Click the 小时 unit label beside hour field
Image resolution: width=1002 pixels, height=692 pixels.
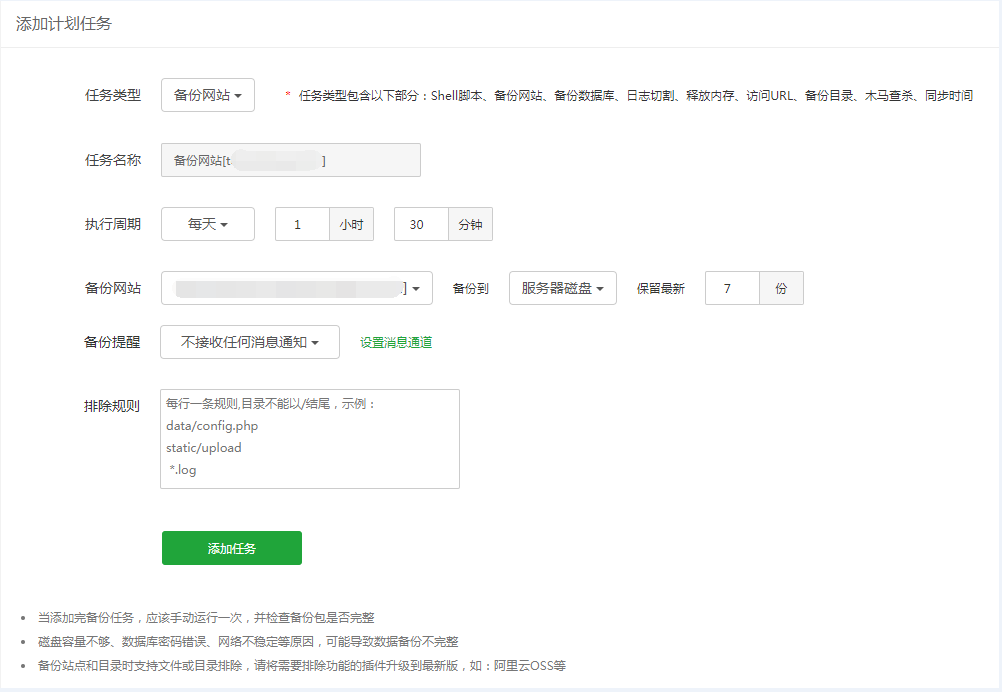click(351, 224)
